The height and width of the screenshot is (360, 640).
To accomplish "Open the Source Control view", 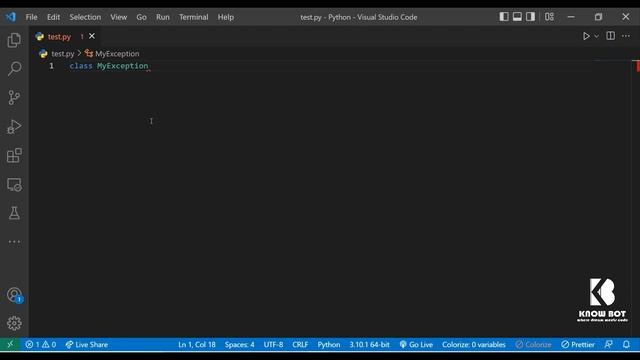I will (14, 98).
